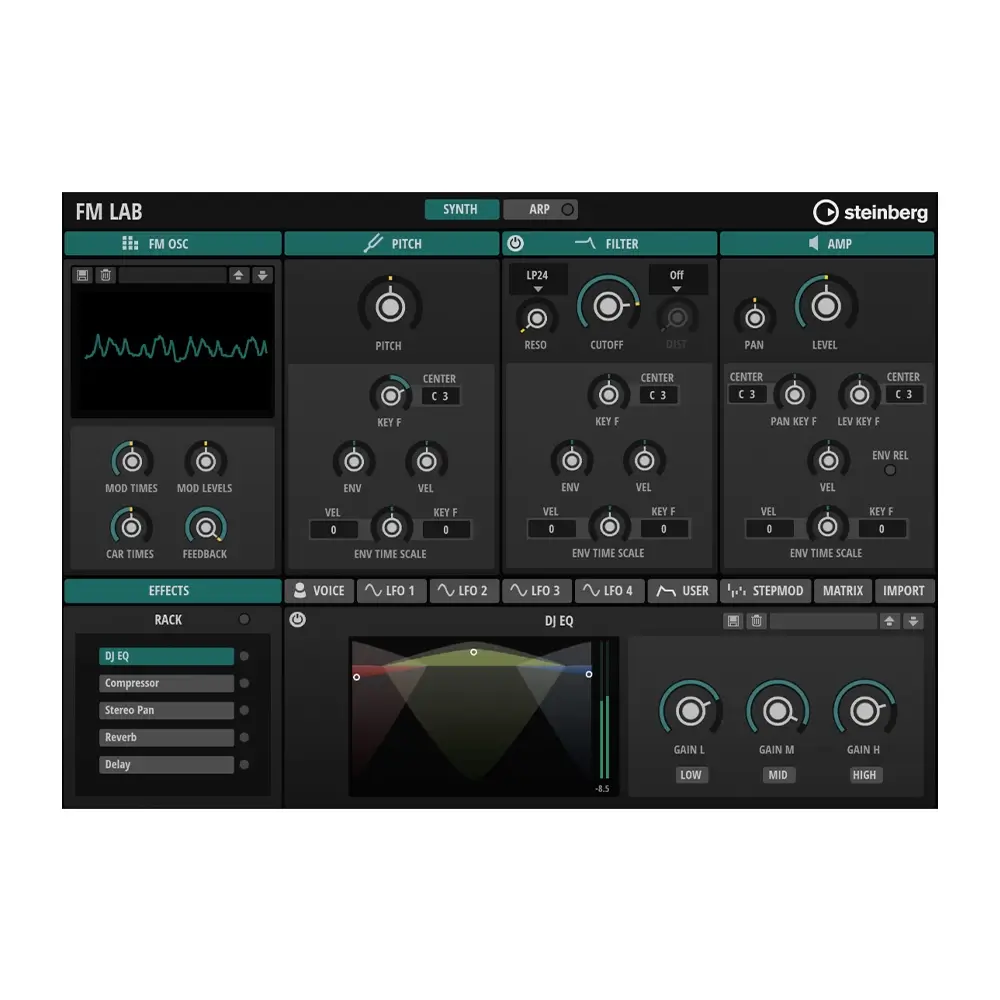The height and width of the screenshot is (1000, 1000).
Task: Enable the ARP on/off indicator
Action: click(567, 210)
